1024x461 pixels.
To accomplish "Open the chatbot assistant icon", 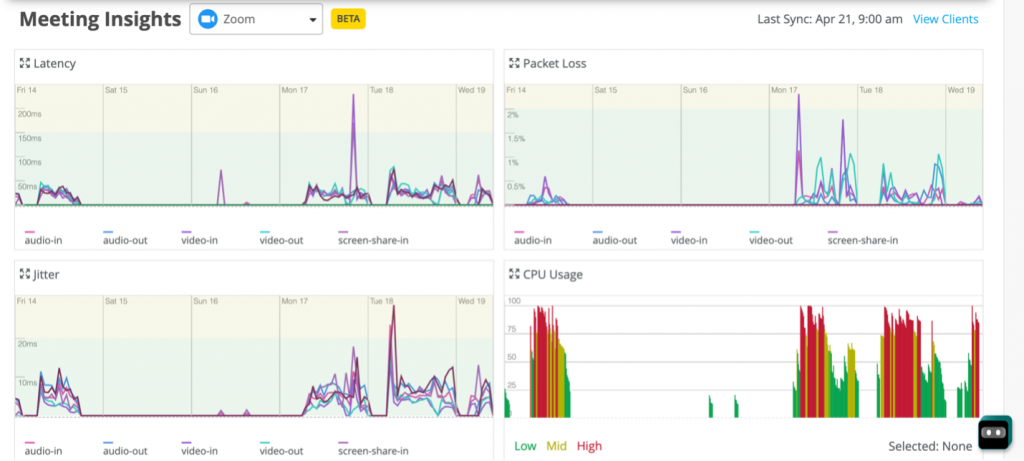I will (995, 432).
